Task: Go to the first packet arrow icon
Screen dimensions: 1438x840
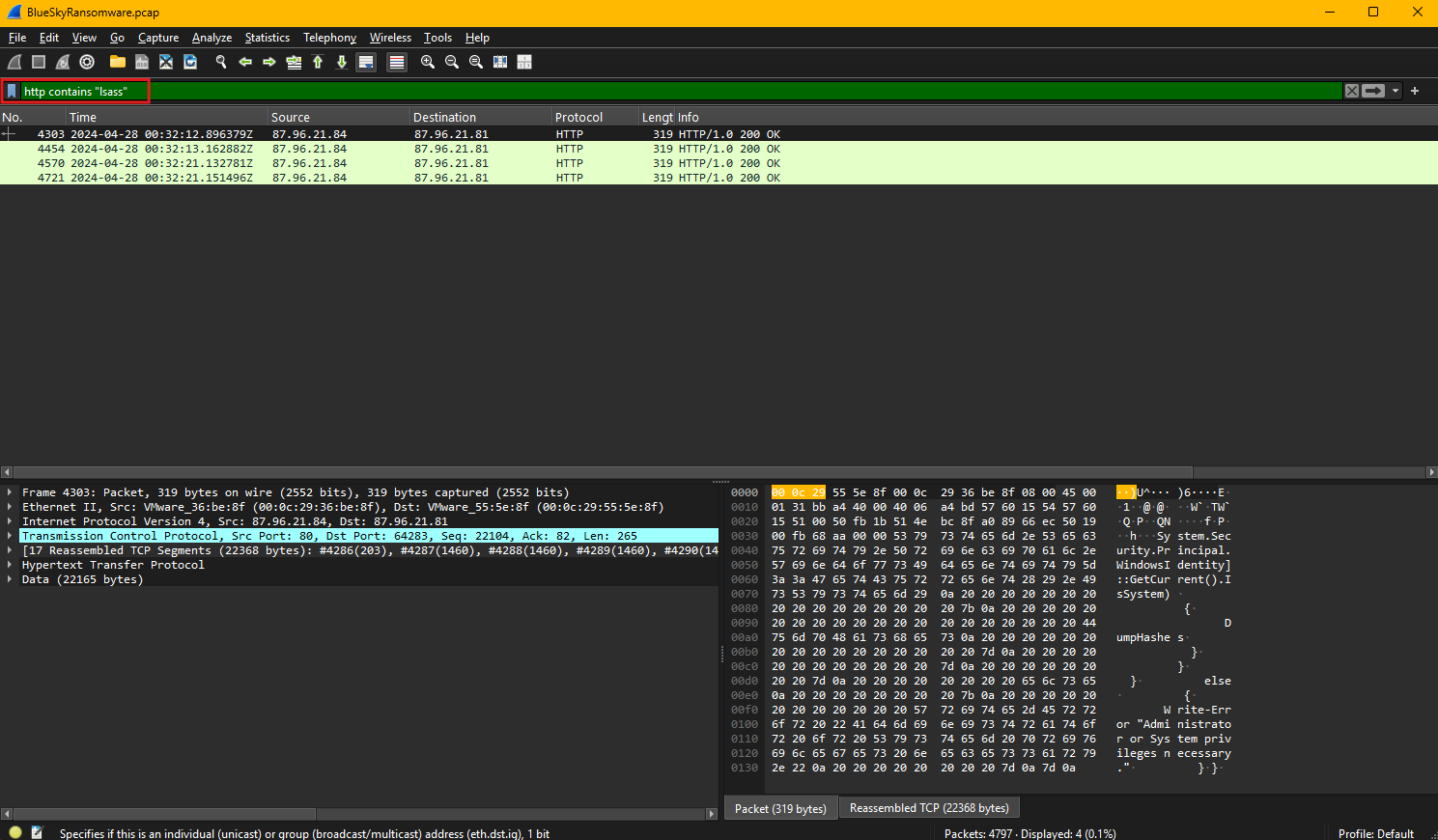Action: coord(318,62)
